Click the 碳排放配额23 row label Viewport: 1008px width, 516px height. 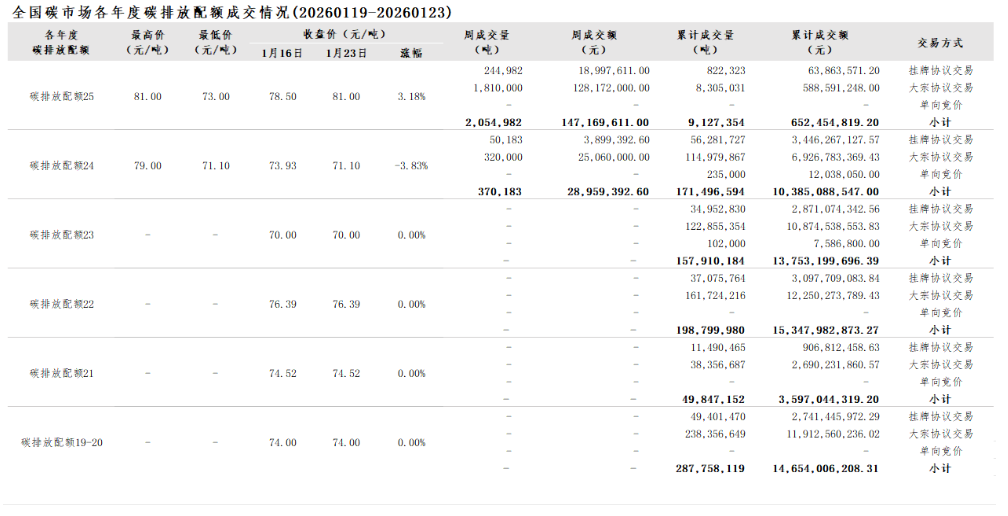(x=62, y=235)
